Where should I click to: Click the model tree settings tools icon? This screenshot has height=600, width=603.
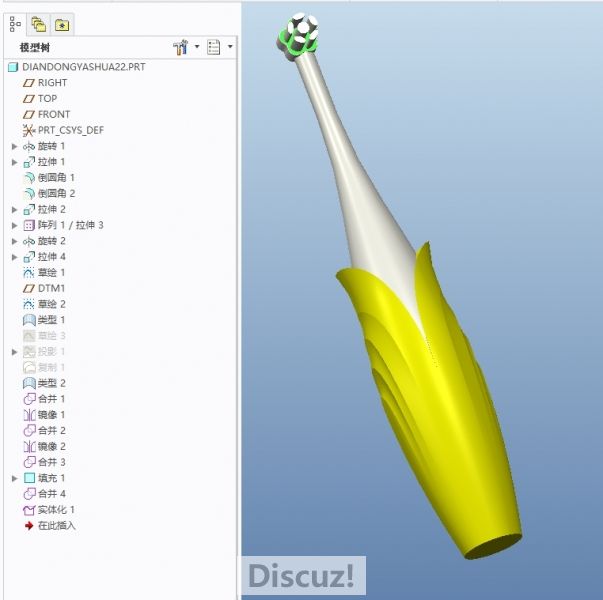tap(180, 47)
